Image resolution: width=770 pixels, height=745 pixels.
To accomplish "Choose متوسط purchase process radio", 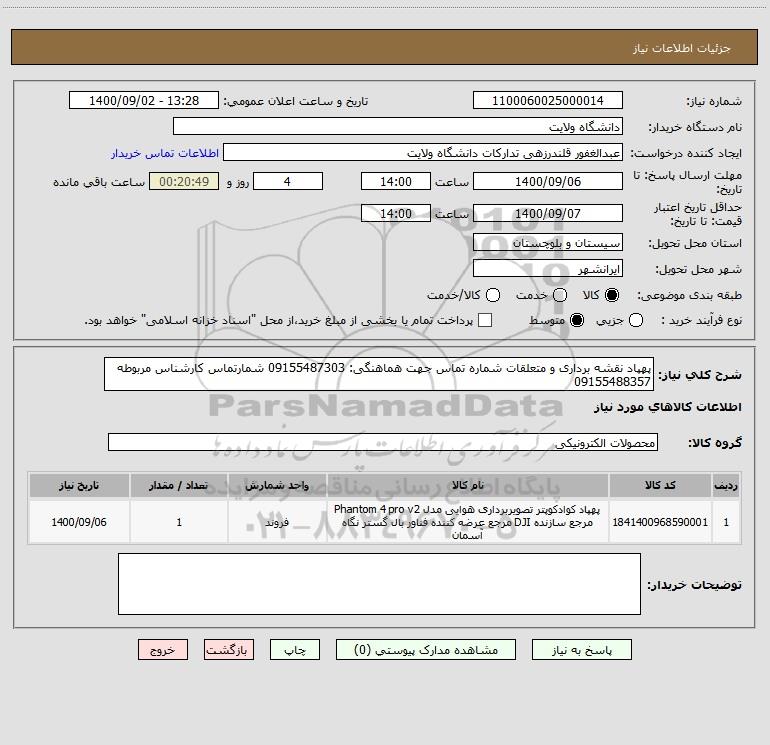I will pyautogui.click(x=577, y=320).
